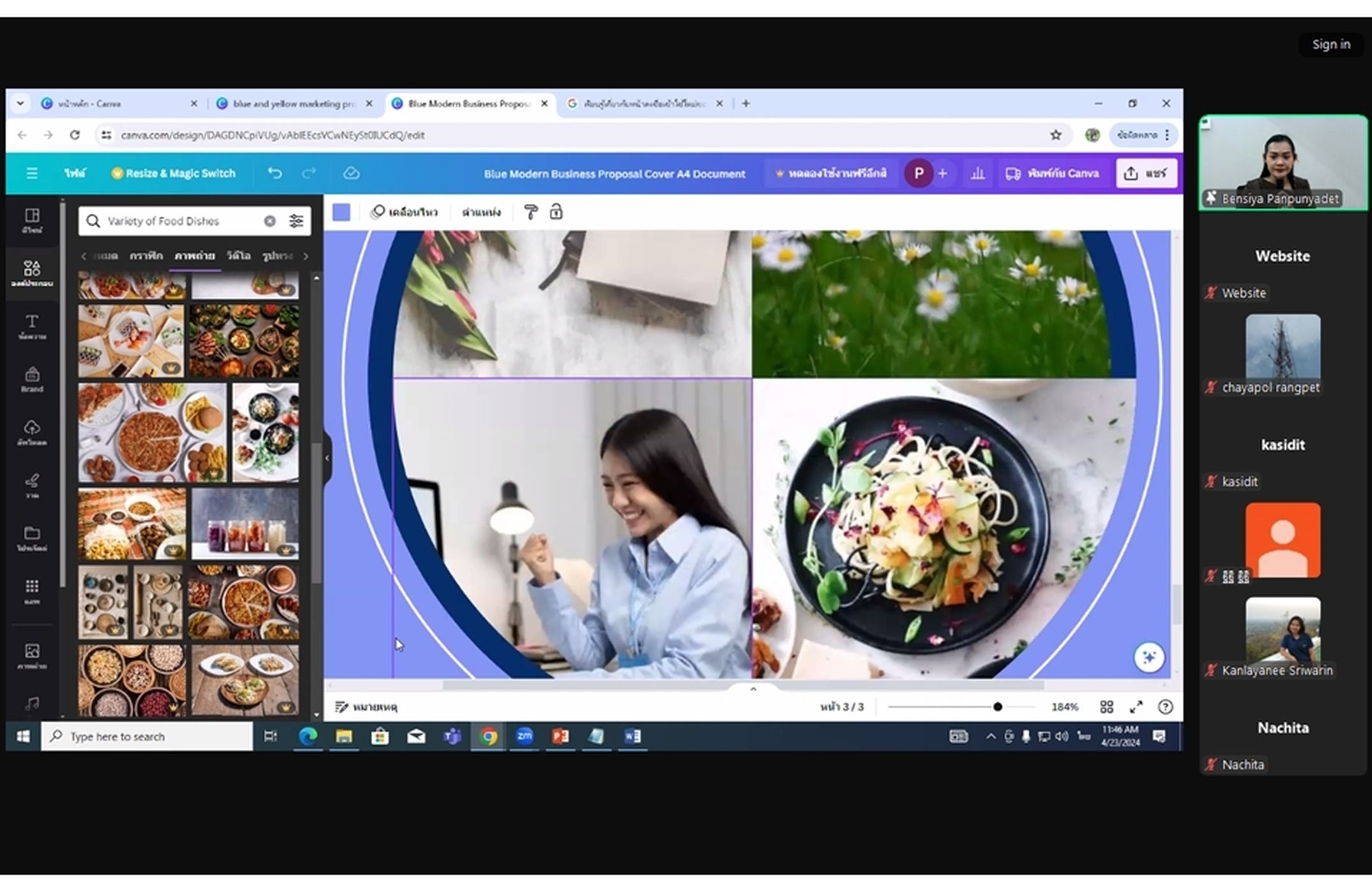The width and height of the screenshot is (1372, 892).
Task: Click the cloud save status icon
Action: click(x=351, y=173)
